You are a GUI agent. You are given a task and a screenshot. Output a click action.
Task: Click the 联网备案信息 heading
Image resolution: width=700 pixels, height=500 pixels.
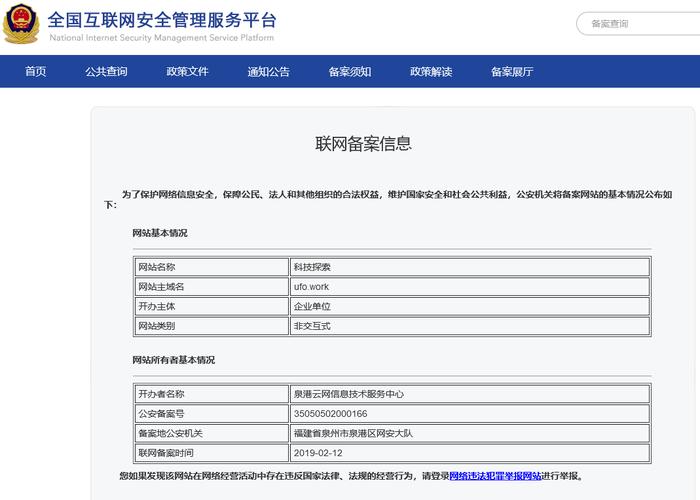point(363,143)
